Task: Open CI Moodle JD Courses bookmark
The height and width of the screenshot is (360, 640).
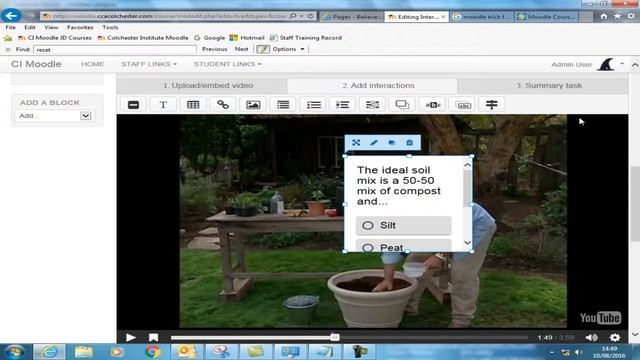Action: click(55, 38)
